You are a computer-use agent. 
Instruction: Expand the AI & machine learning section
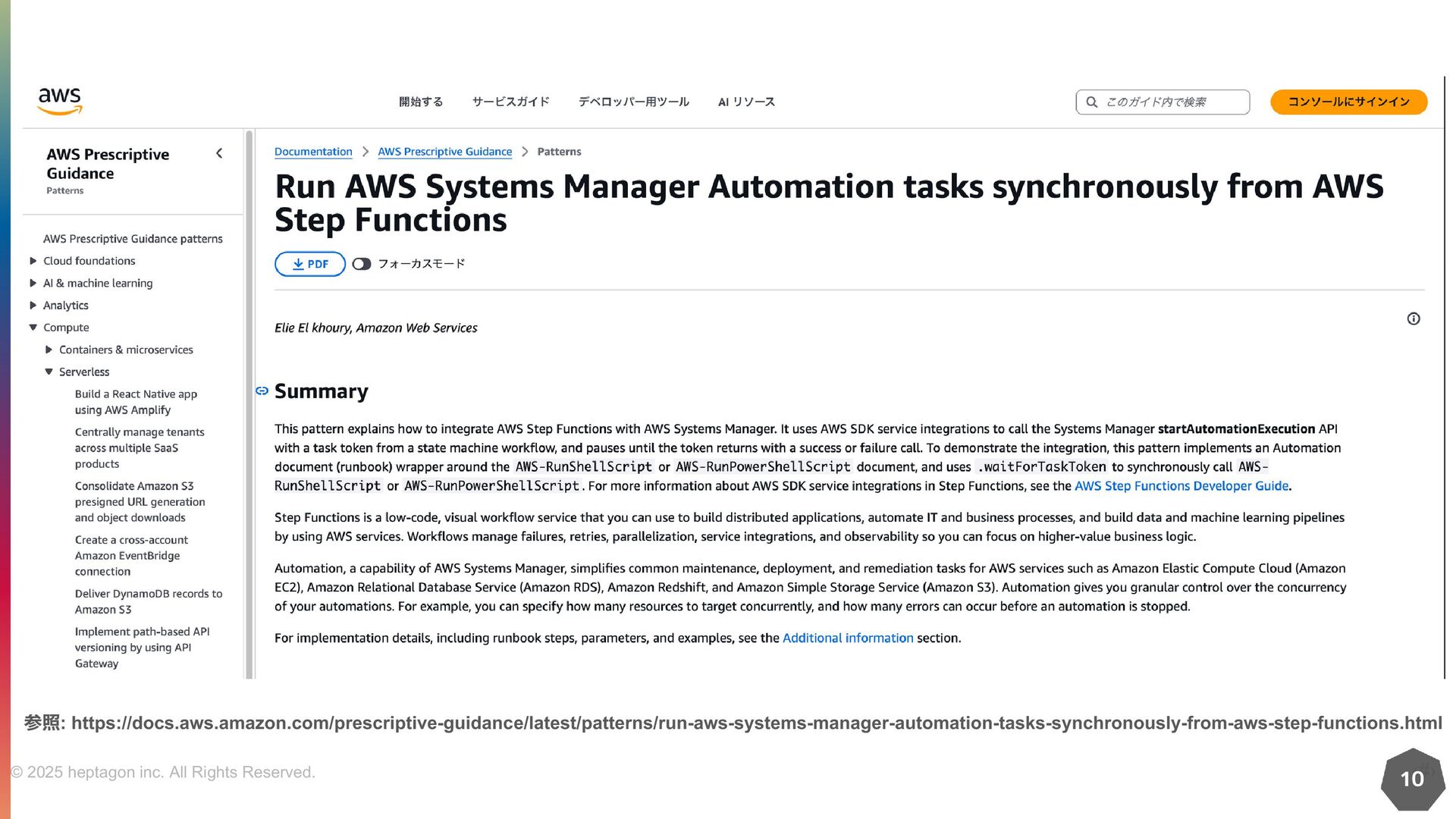[x=33, y=283]
